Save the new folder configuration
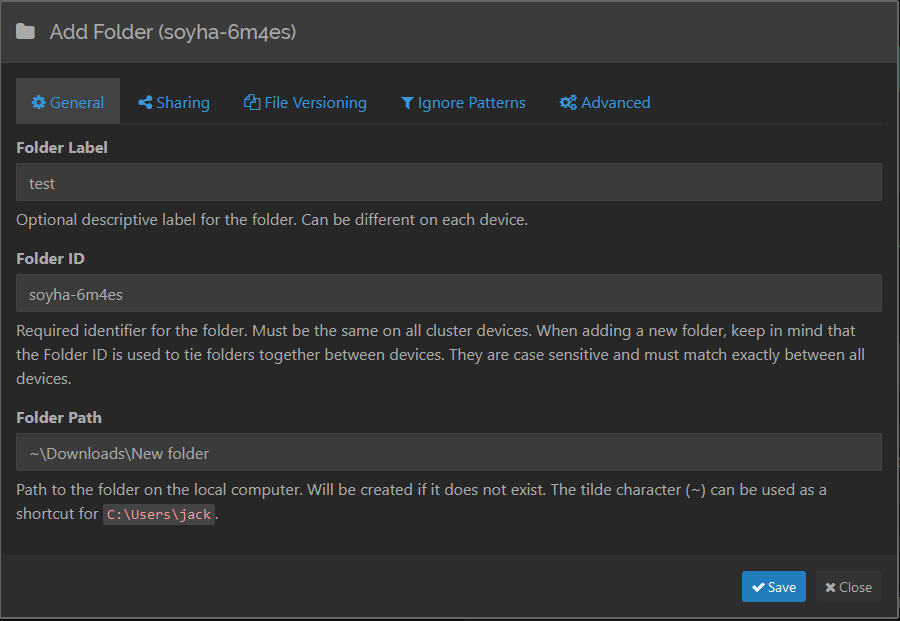The image size is (900, 621). pos(774,587)
